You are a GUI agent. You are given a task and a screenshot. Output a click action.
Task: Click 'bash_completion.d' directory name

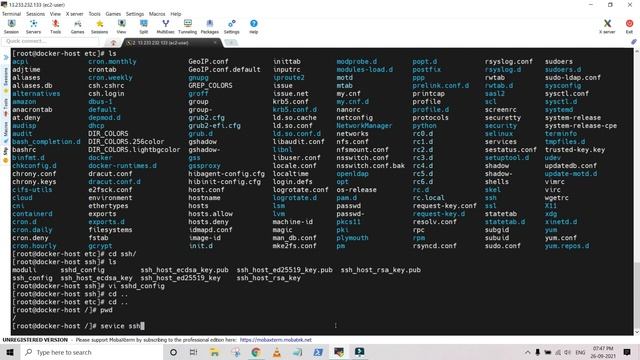click(x=46, y=142)
